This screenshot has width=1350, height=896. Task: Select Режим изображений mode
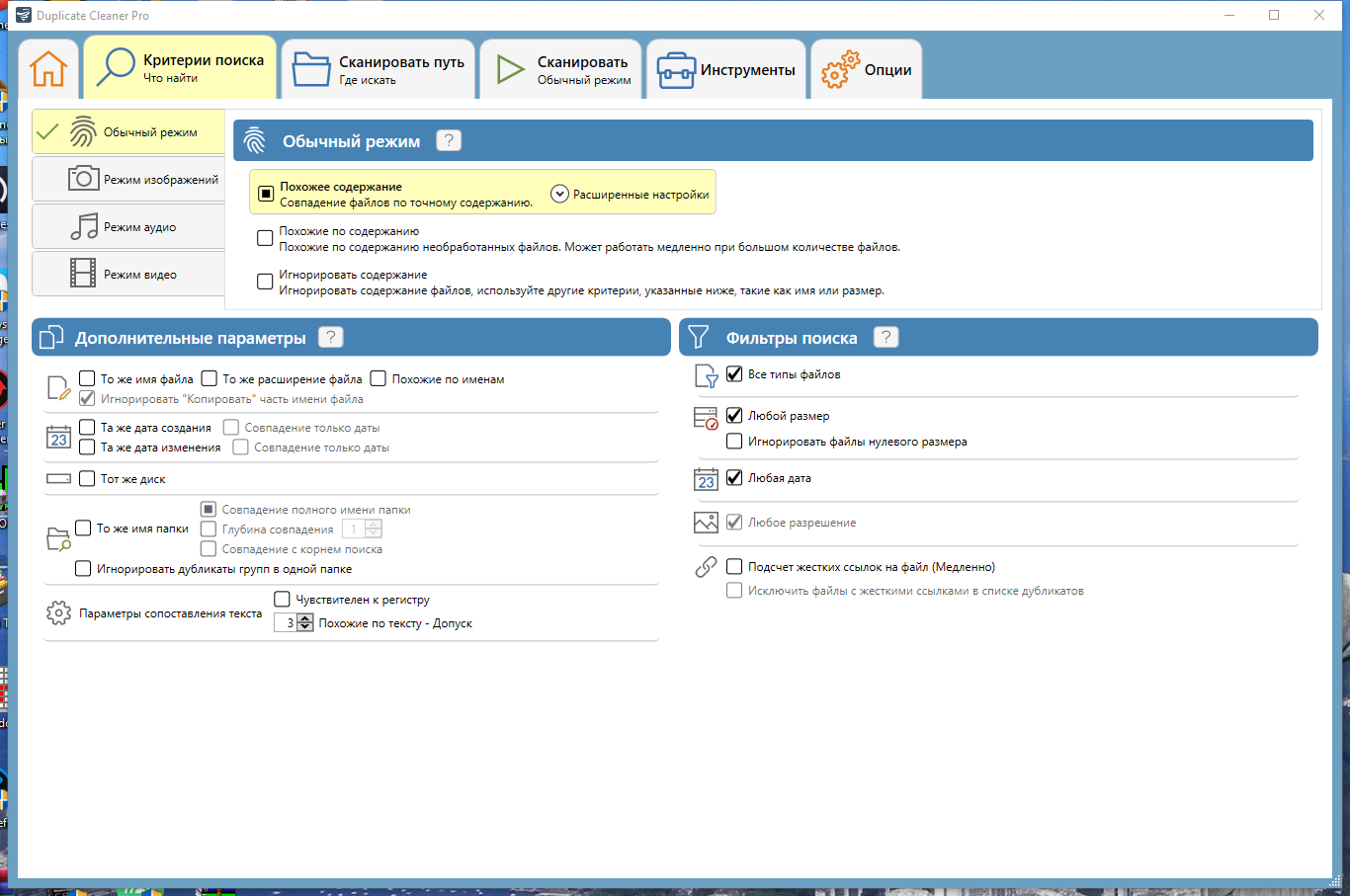[128, 179]
